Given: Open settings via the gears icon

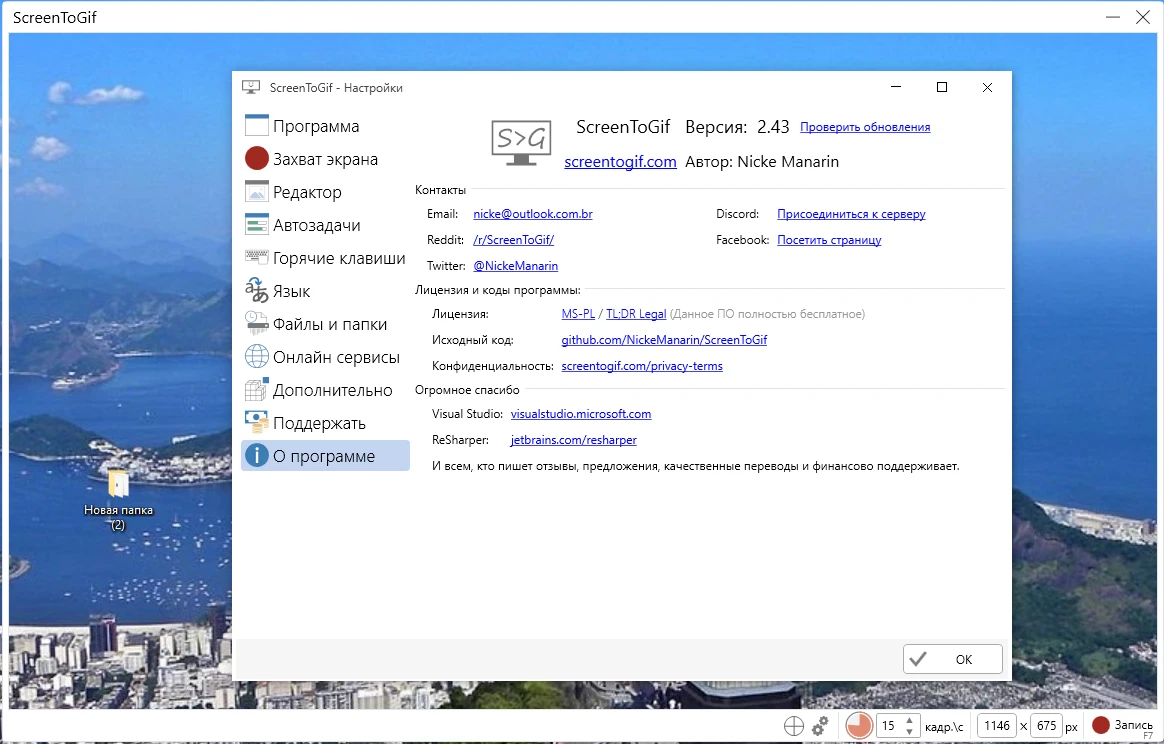Looking at the screenshot, I should [x=821, y=726].
